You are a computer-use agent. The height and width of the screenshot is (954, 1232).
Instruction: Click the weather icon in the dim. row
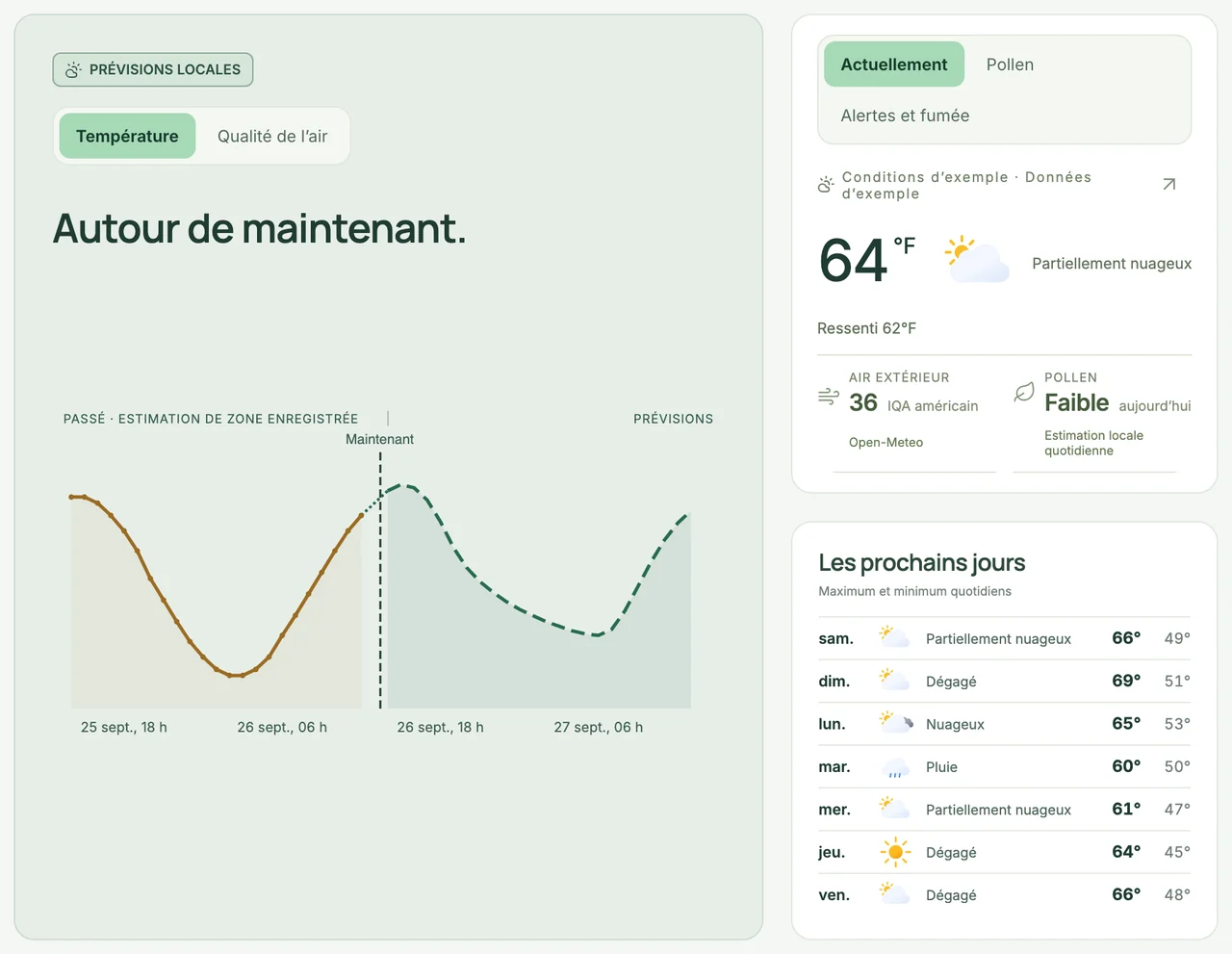click(894, 680)
